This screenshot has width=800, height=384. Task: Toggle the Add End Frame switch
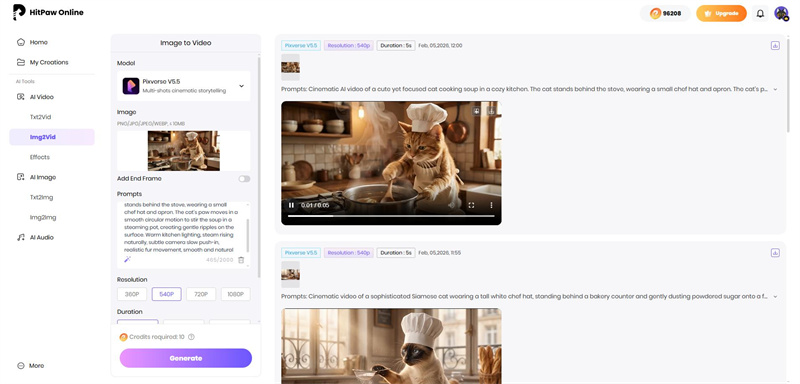244,179
